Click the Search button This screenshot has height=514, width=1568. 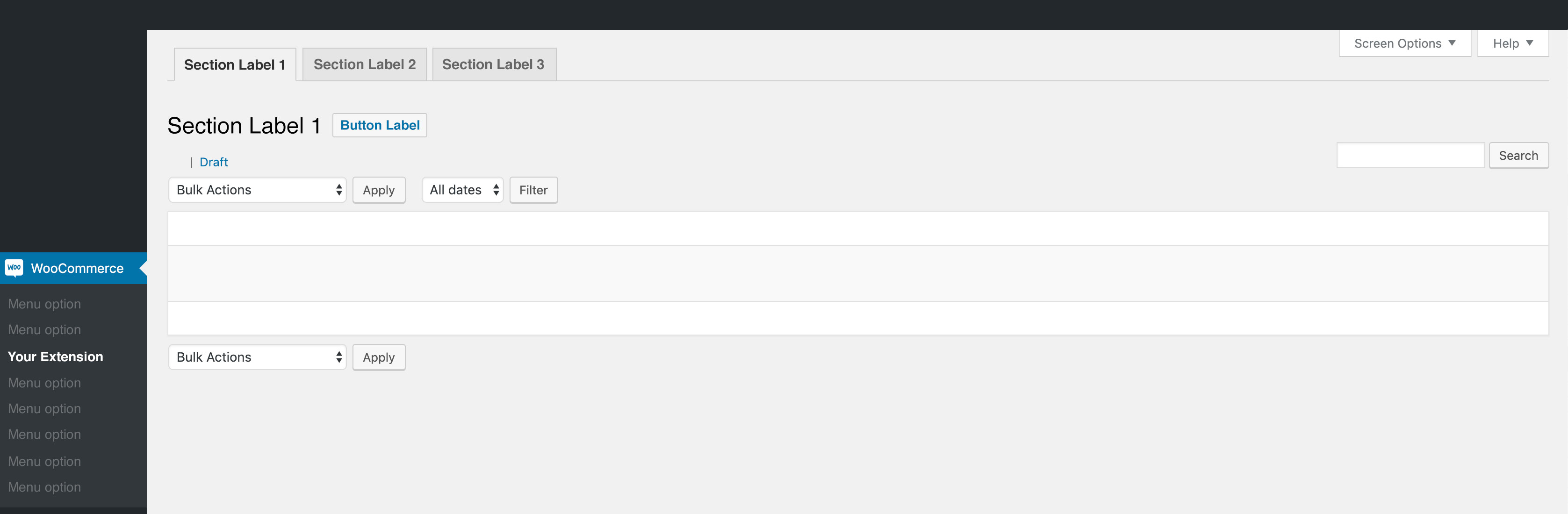[1518, 156]
